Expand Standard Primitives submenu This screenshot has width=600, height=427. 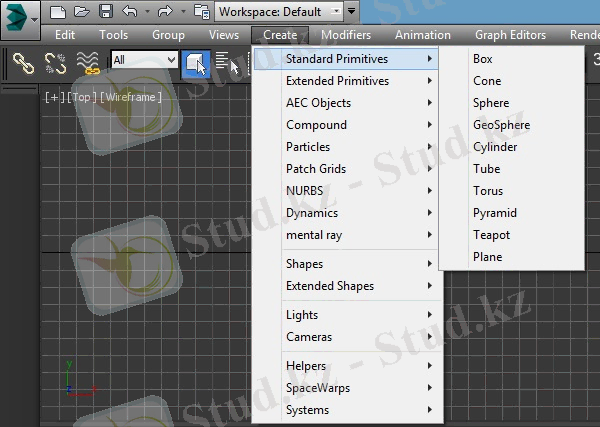pos(346,59)
